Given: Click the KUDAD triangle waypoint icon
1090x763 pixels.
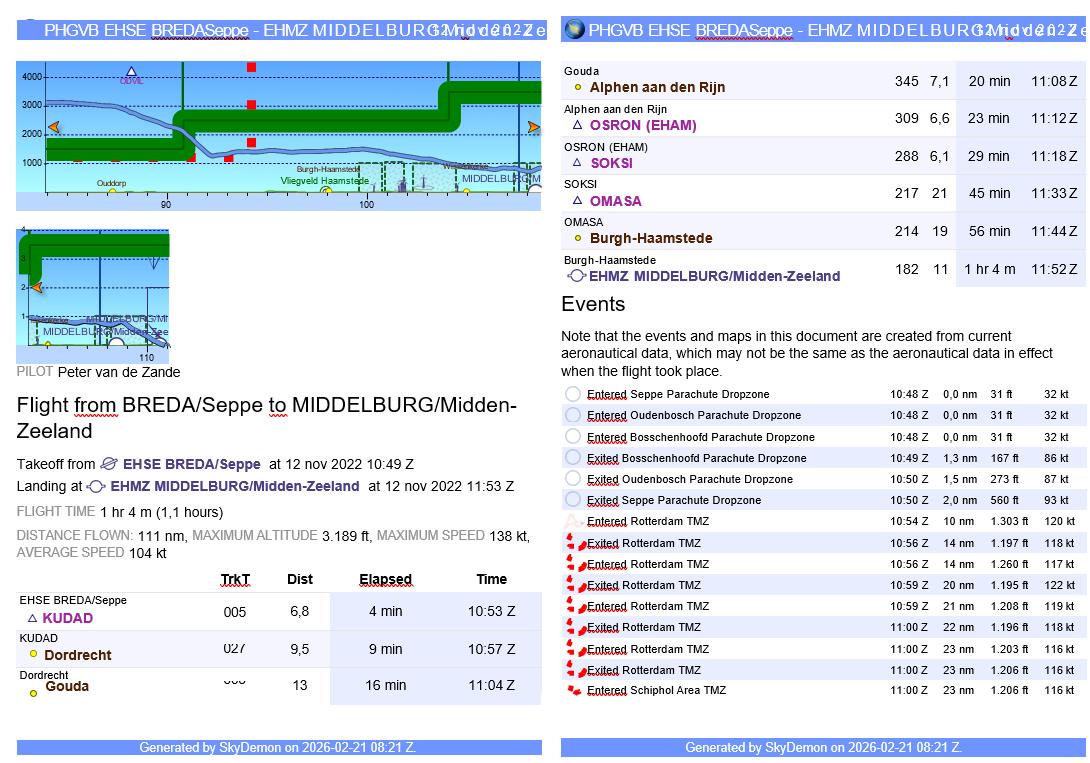Looking at the screenshot, I should pos(32,618).
